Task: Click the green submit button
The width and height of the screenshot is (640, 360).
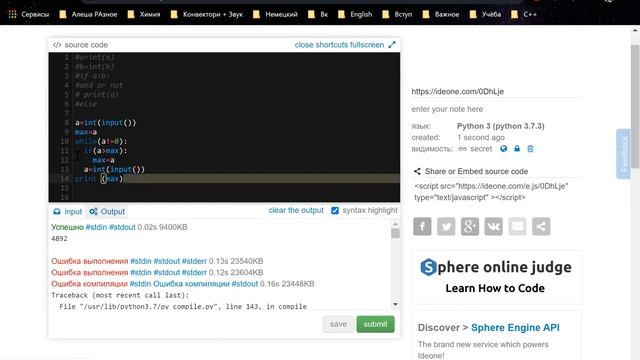Action: pyautogui.click(x=376, y=324)
